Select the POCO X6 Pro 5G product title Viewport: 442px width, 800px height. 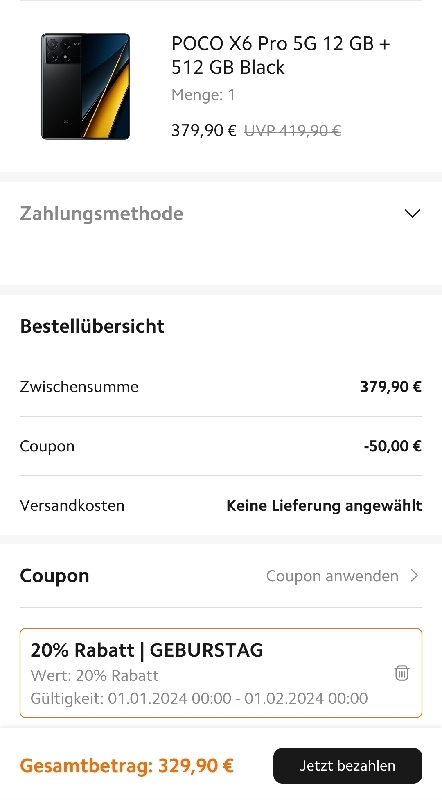coord(281,55)
